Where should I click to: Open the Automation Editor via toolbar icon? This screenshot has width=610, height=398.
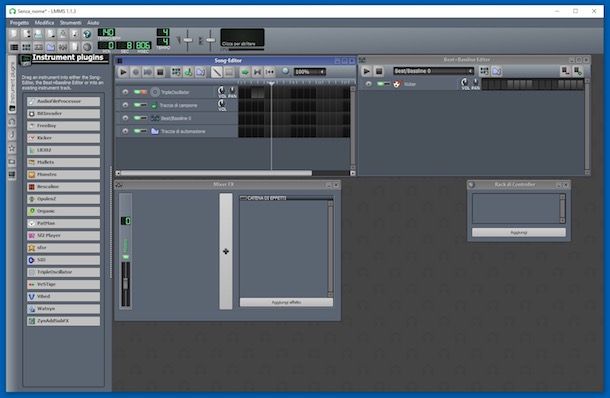coord(51,47)
